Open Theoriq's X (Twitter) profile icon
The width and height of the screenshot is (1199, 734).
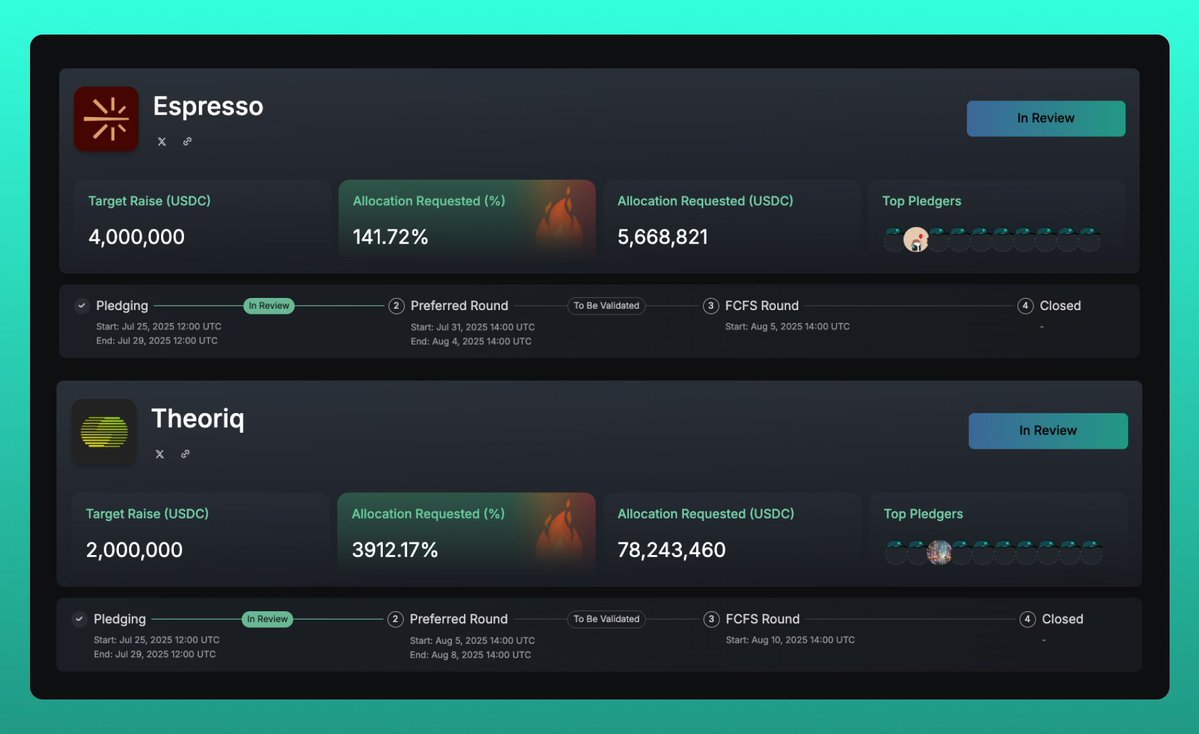160,454
